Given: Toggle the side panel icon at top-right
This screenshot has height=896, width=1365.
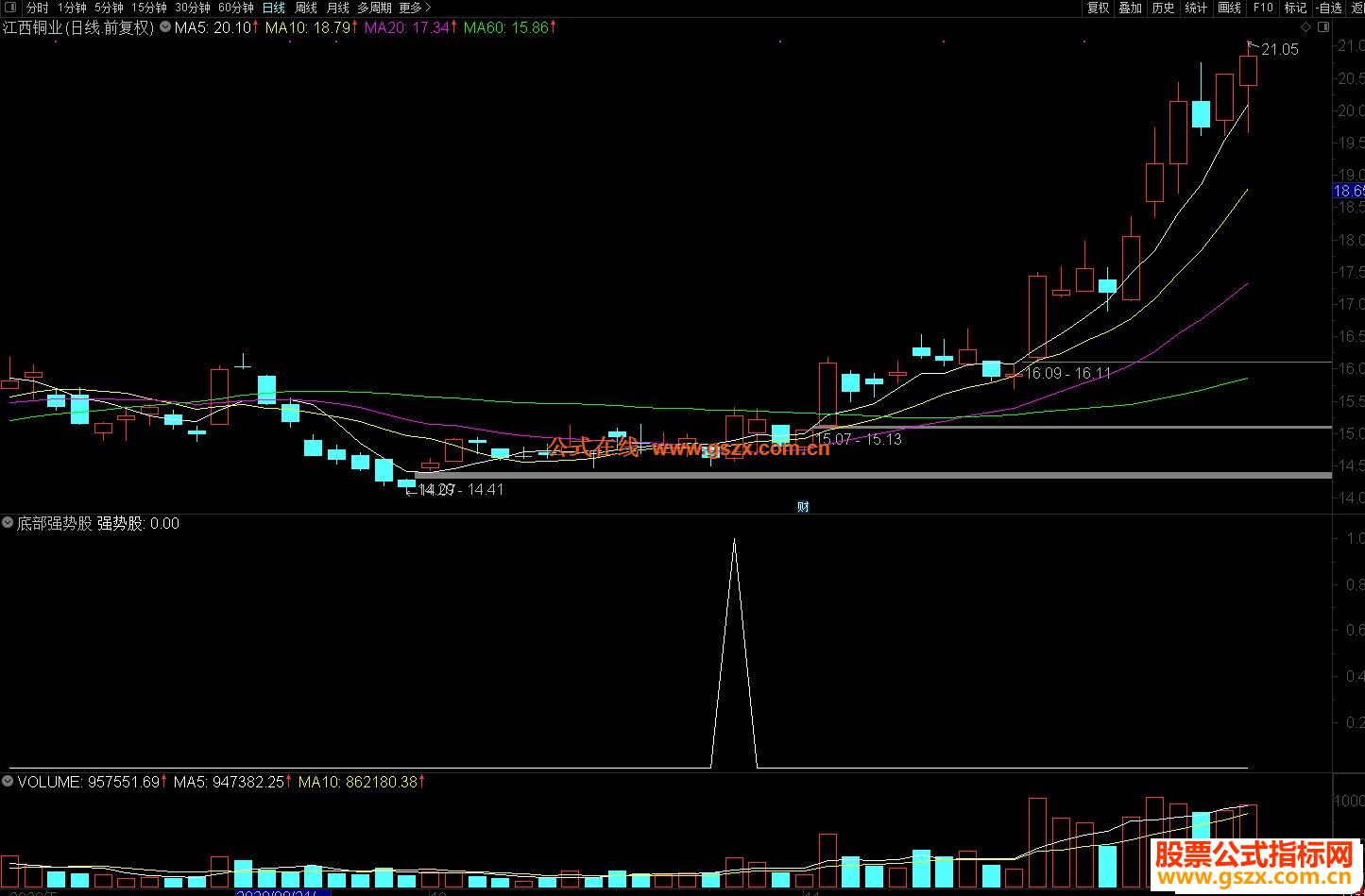Looking at the screenshot, I should click(1324, 26).
